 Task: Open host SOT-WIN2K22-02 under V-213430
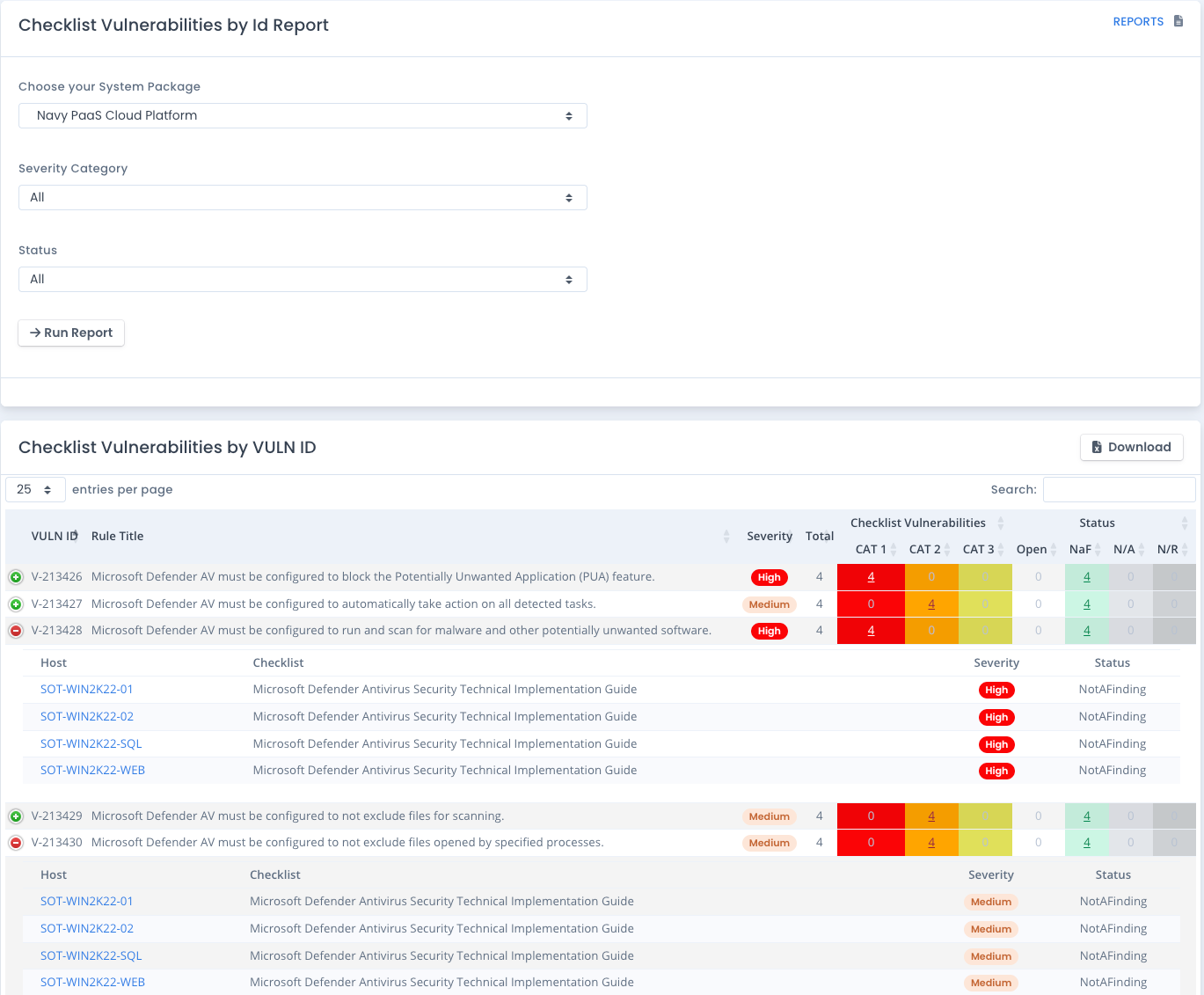(x=87, y=929)
